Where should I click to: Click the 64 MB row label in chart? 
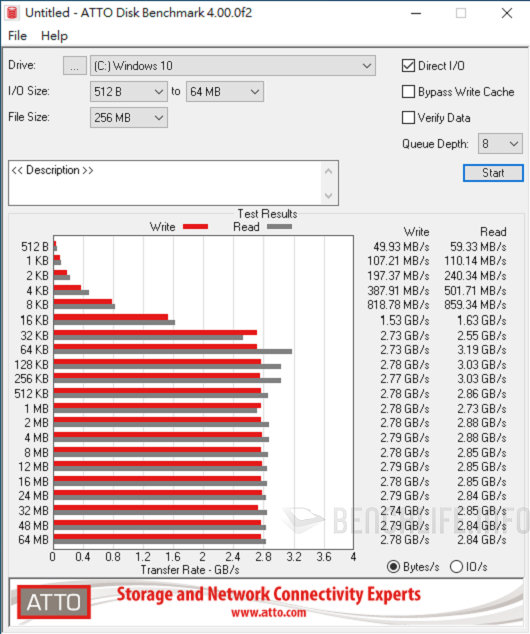pos(34,540)
